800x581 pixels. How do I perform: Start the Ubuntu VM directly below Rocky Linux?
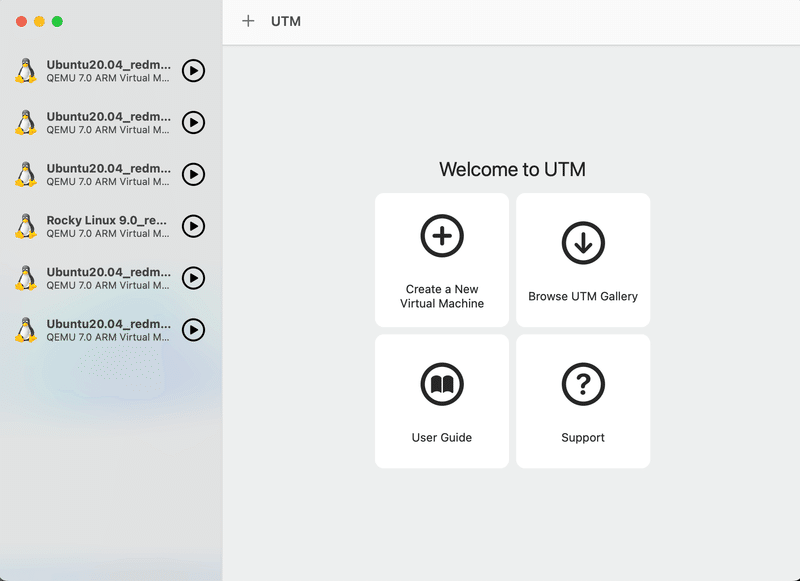[193, 278]
